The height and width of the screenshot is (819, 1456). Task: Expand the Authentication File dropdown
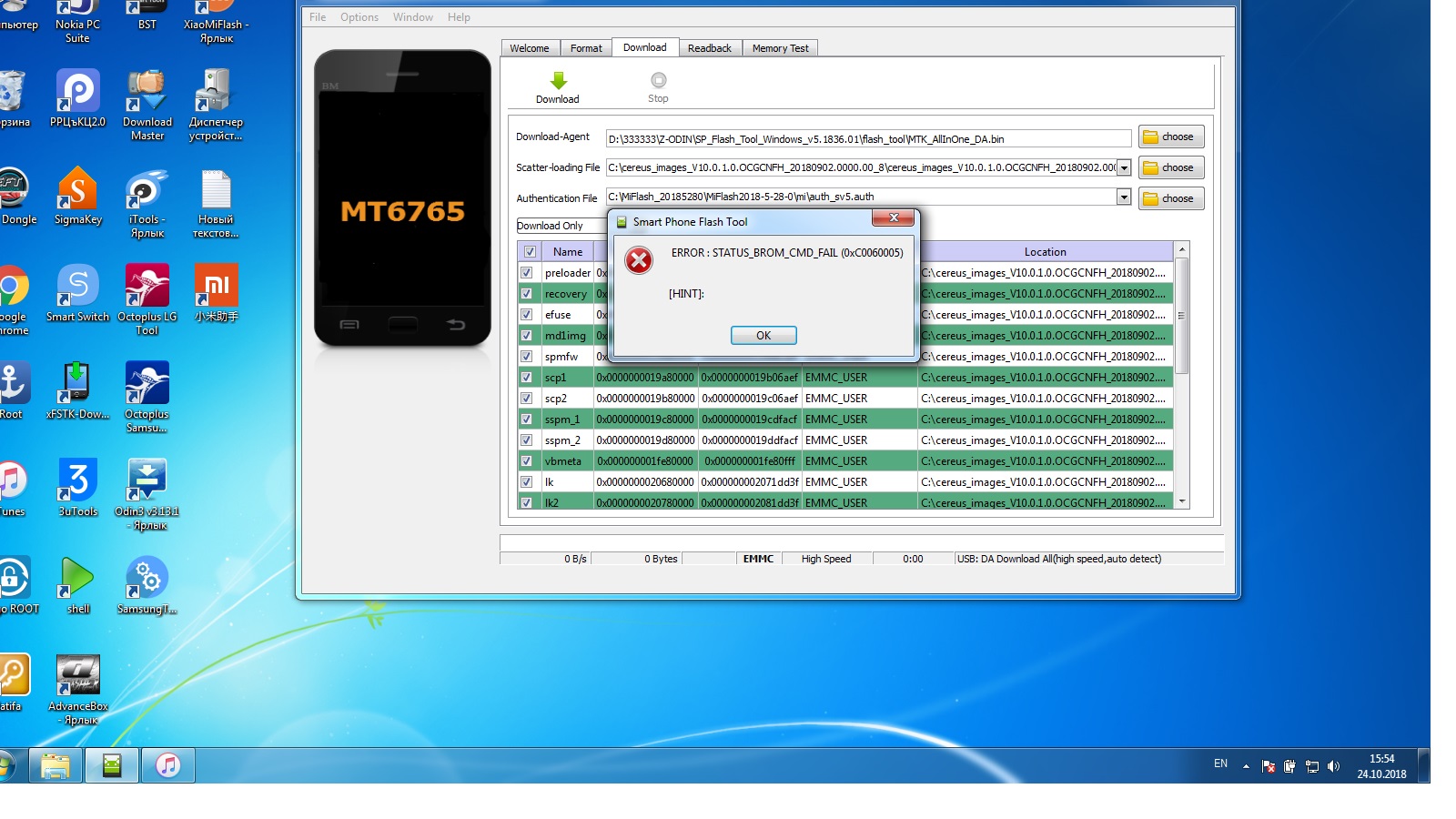point(1124,197)
